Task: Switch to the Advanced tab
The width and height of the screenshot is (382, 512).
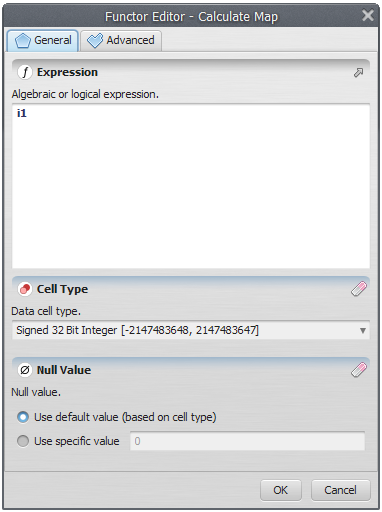Action: tap(121, 41)
